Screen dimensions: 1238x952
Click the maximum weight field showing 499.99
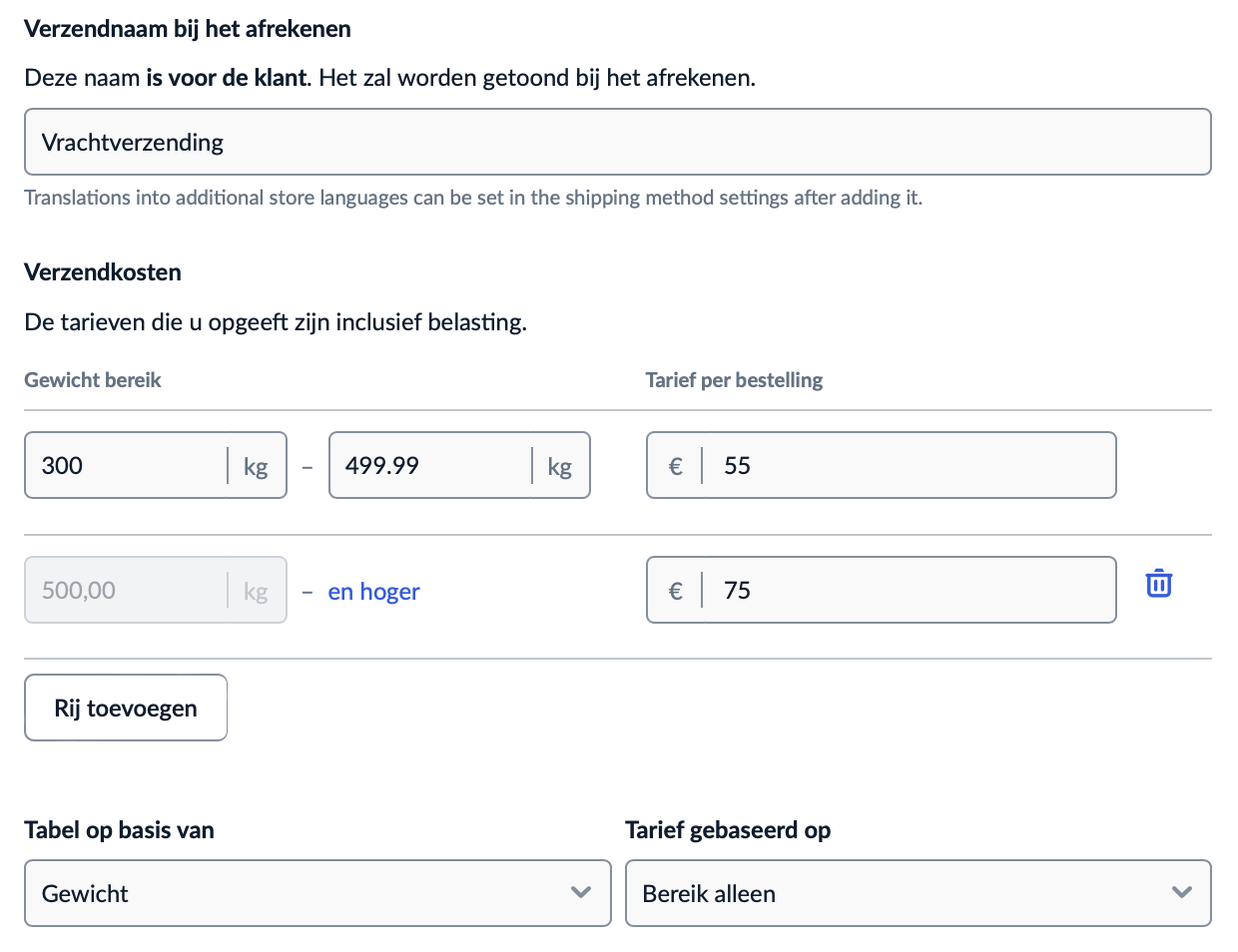[x=429, y=465]
